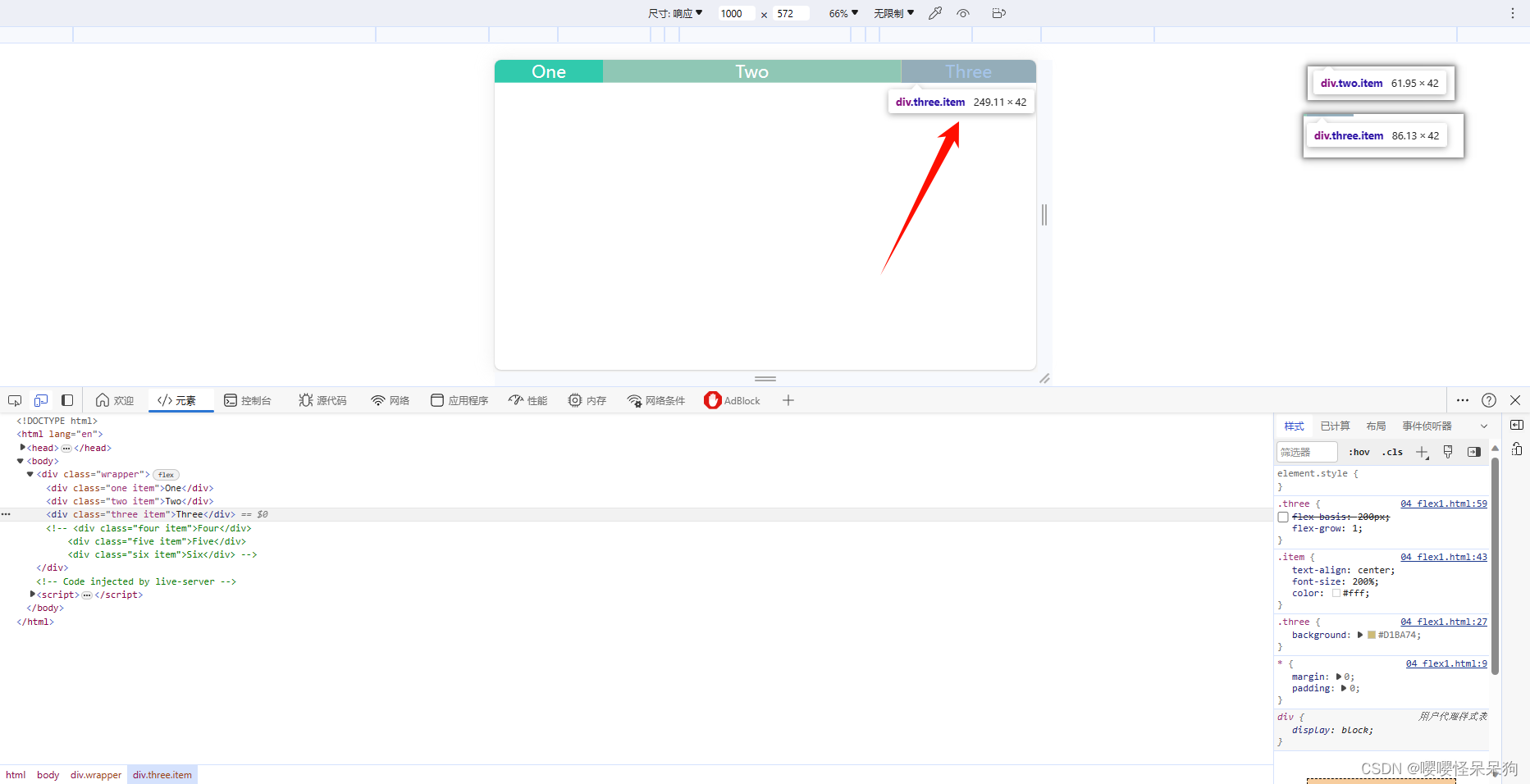Image resolution: width=1530 pixels, height=784 pixels.
Task: Switch to the 事件侦听器 event listeners tab
Action: pyautogui.click(x=1427, y=426)
